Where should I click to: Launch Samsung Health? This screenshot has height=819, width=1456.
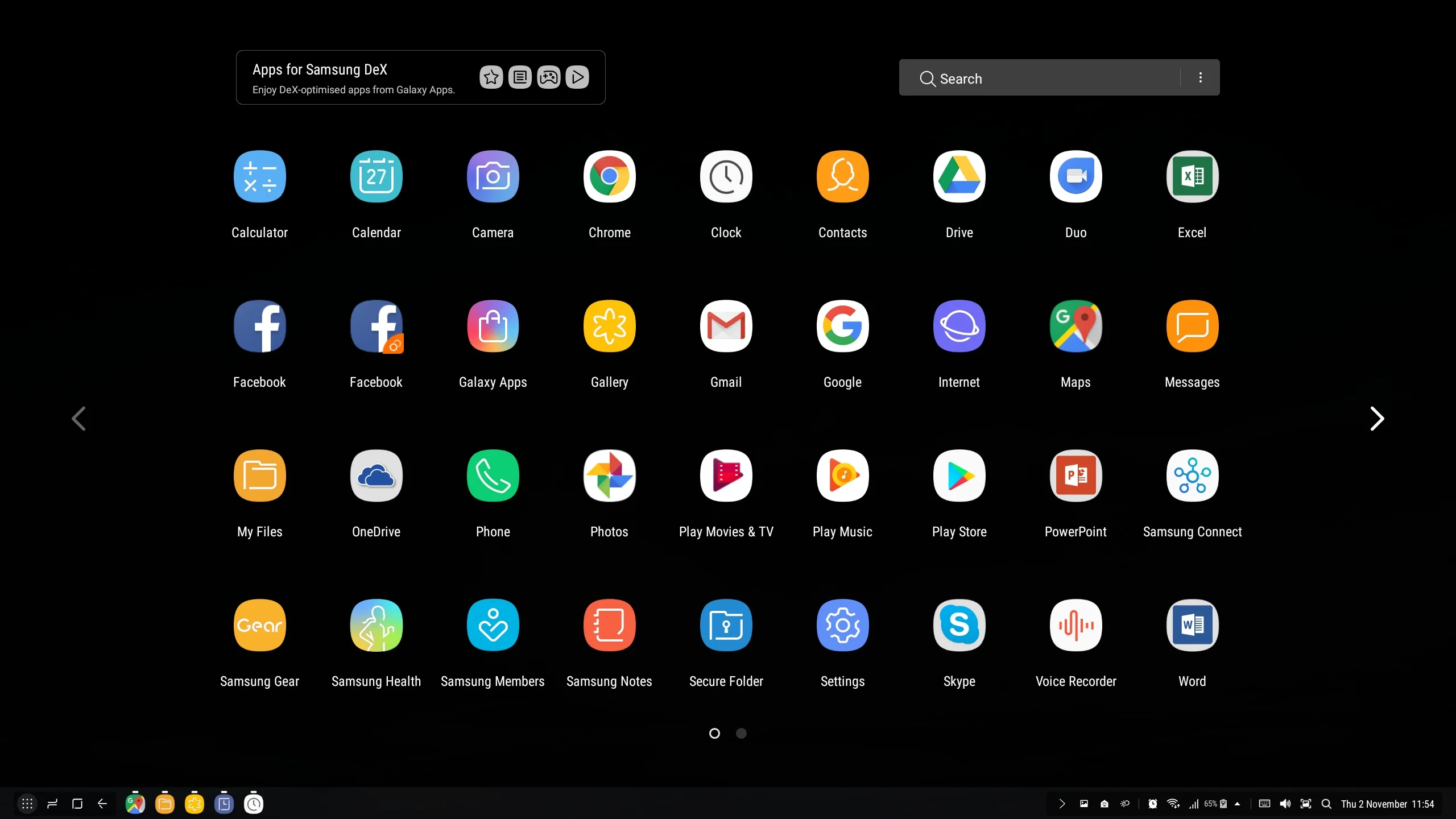pos(377,625)
